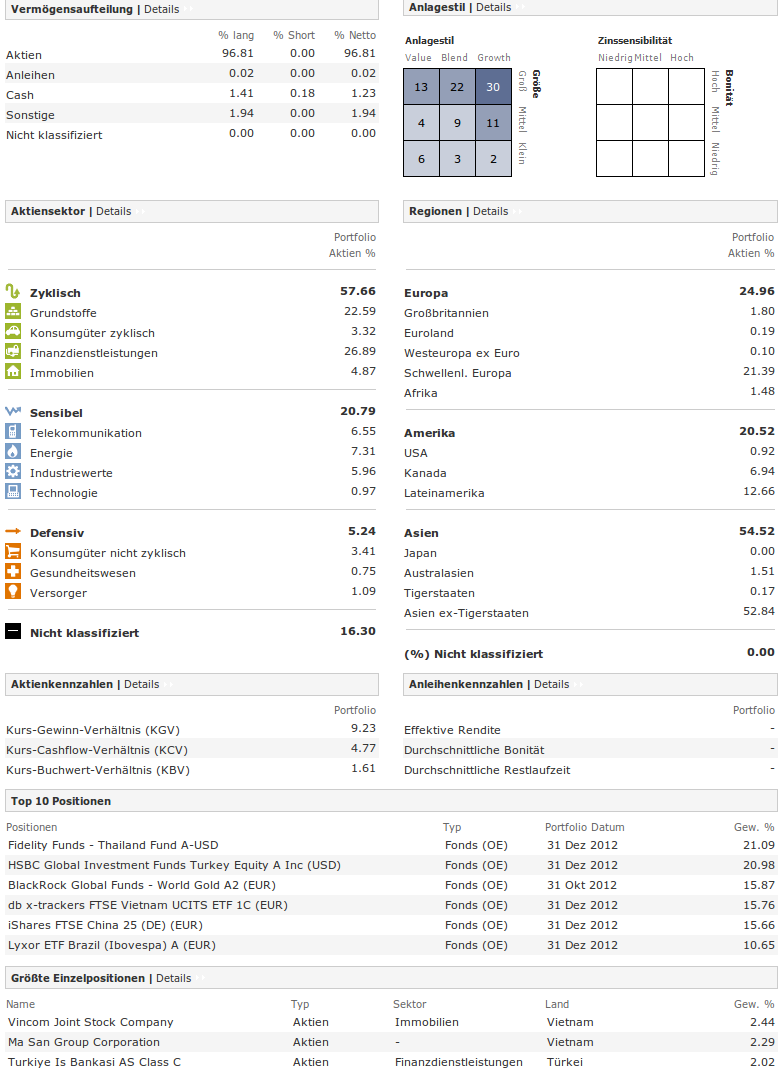Click Asien ex-Tigerstaaten region row
779x1070 pixels.
tap(590, 613)
